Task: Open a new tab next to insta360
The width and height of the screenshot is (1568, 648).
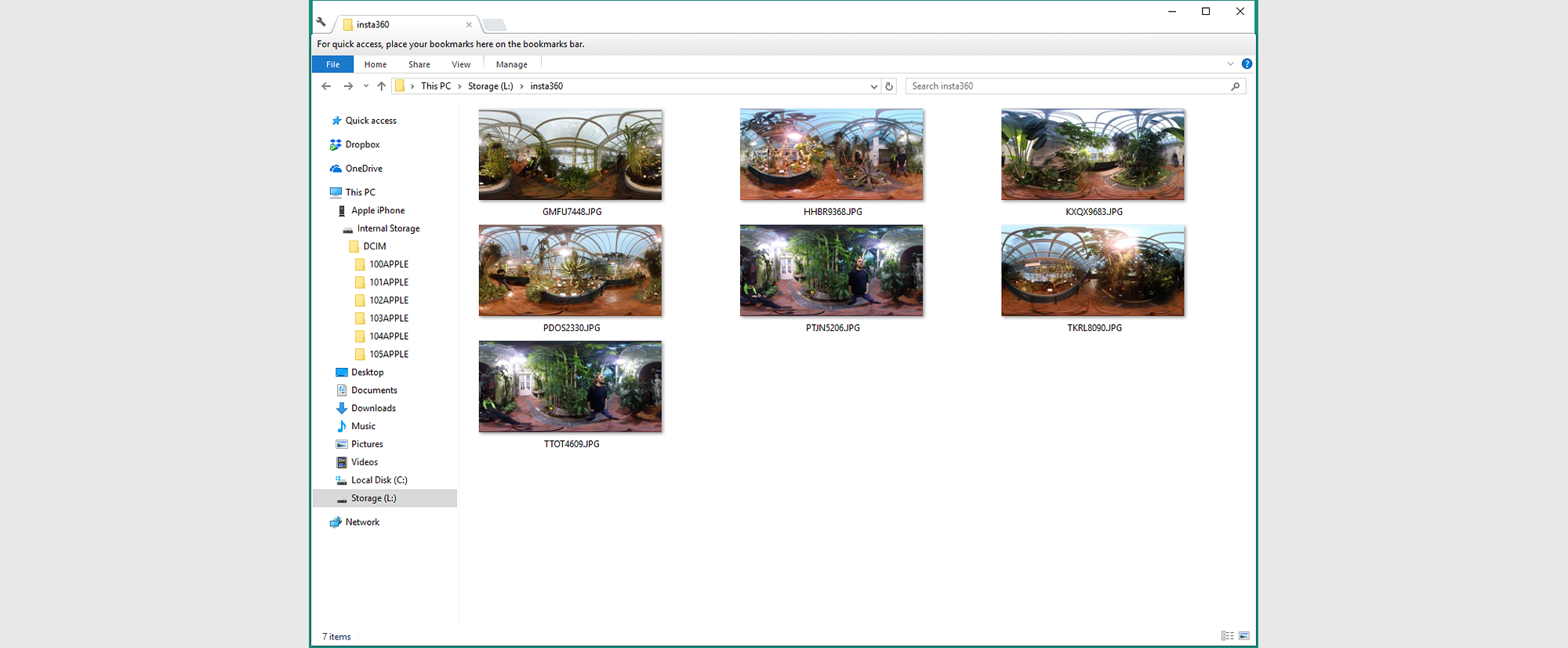Action: tap(494, 24)
